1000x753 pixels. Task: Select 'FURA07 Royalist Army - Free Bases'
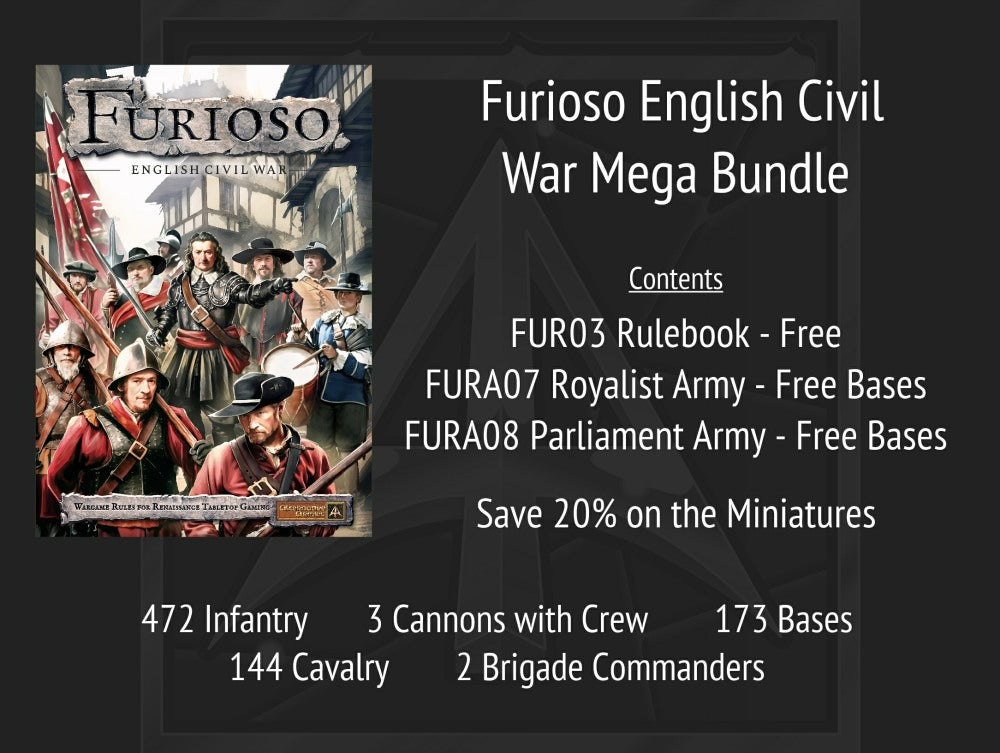(675, 385)
